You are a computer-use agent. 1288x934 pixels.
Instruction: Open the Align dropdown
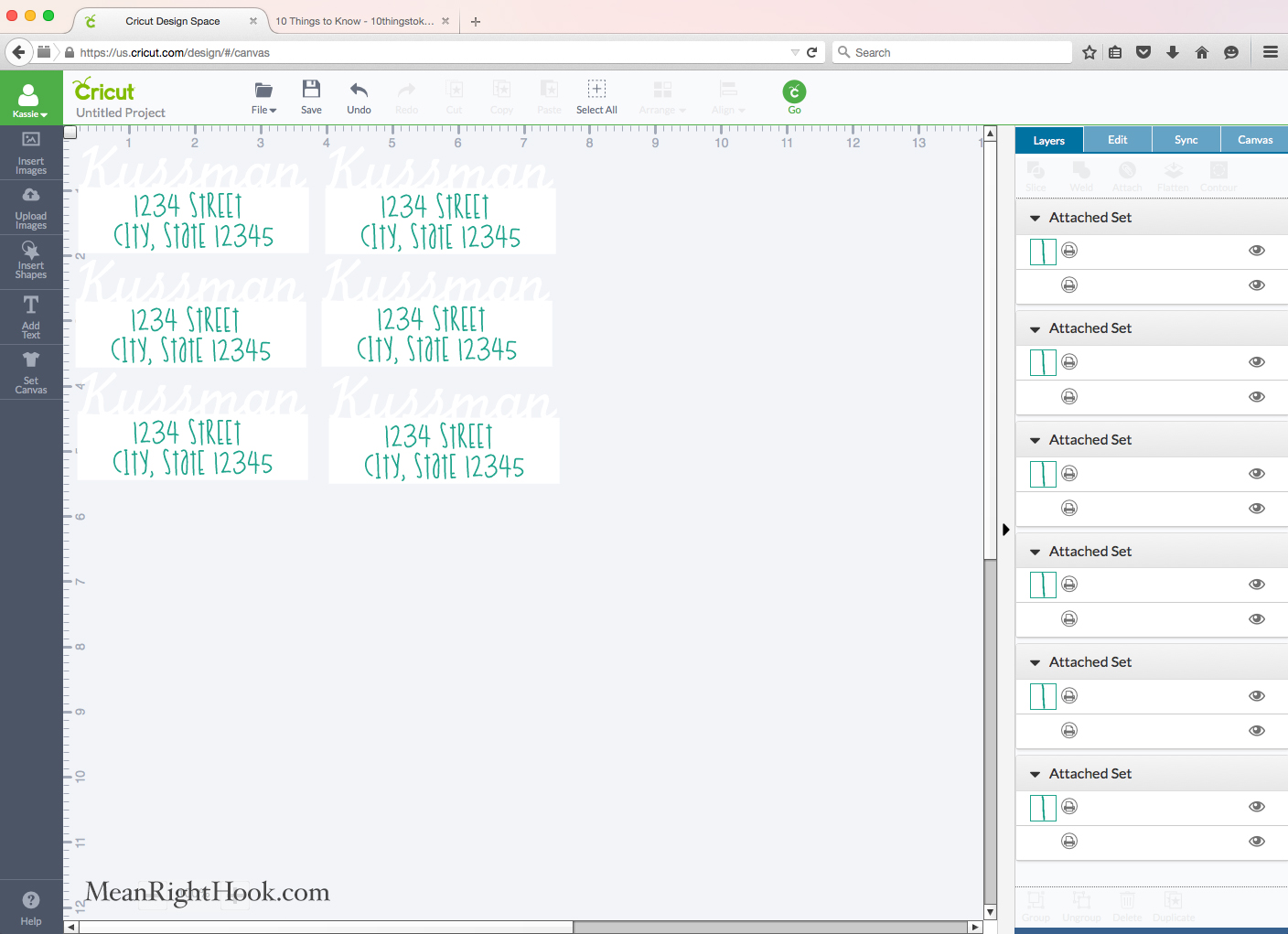(728, 97)
